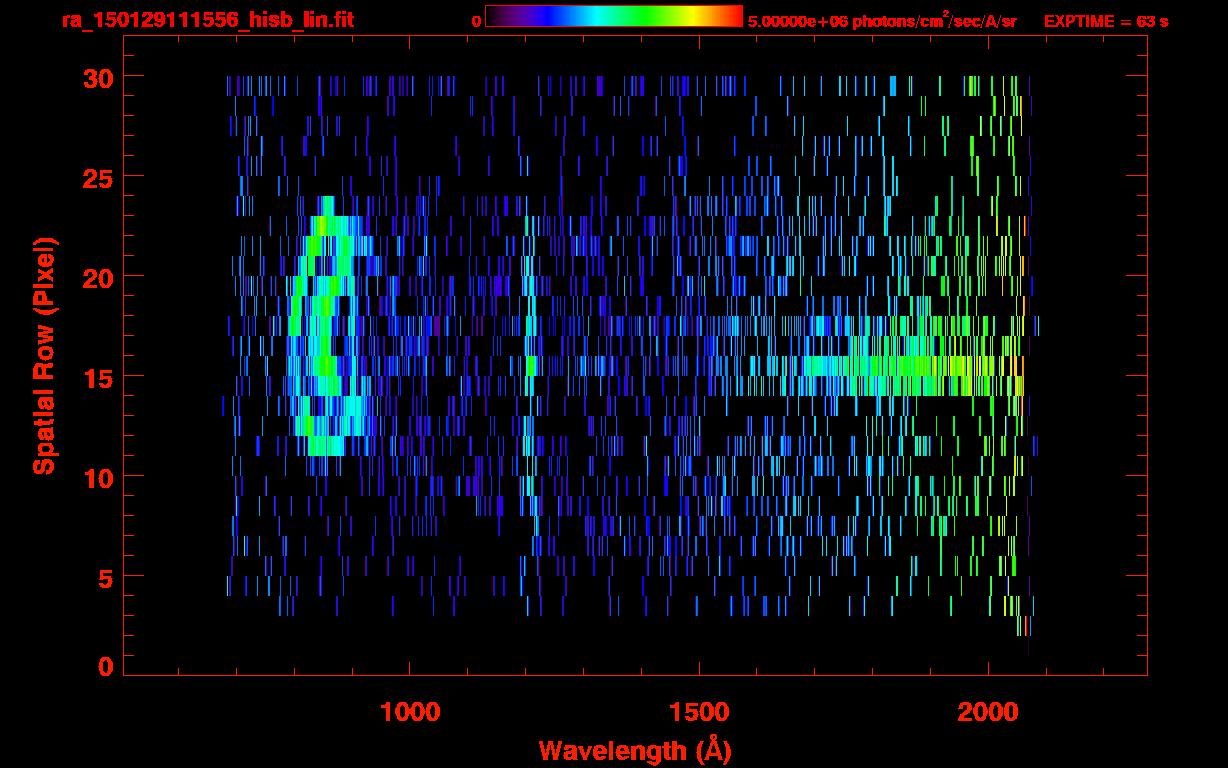This screenshot has height=768, width=1228.
Task: Click the x-axis tick label 1500
Action: coord(699,712)
